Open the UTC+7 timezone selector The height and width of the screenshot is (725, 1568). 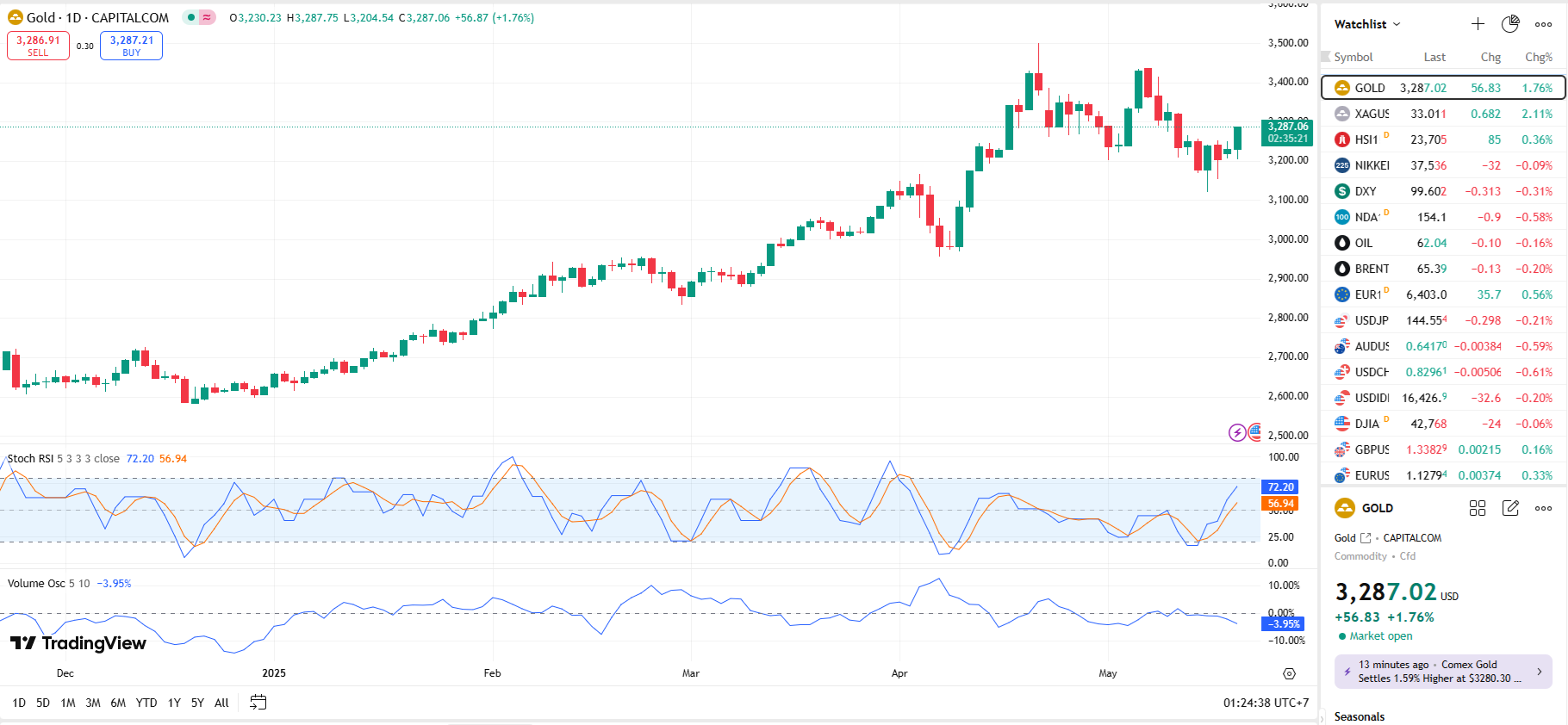click(1266, 703)
